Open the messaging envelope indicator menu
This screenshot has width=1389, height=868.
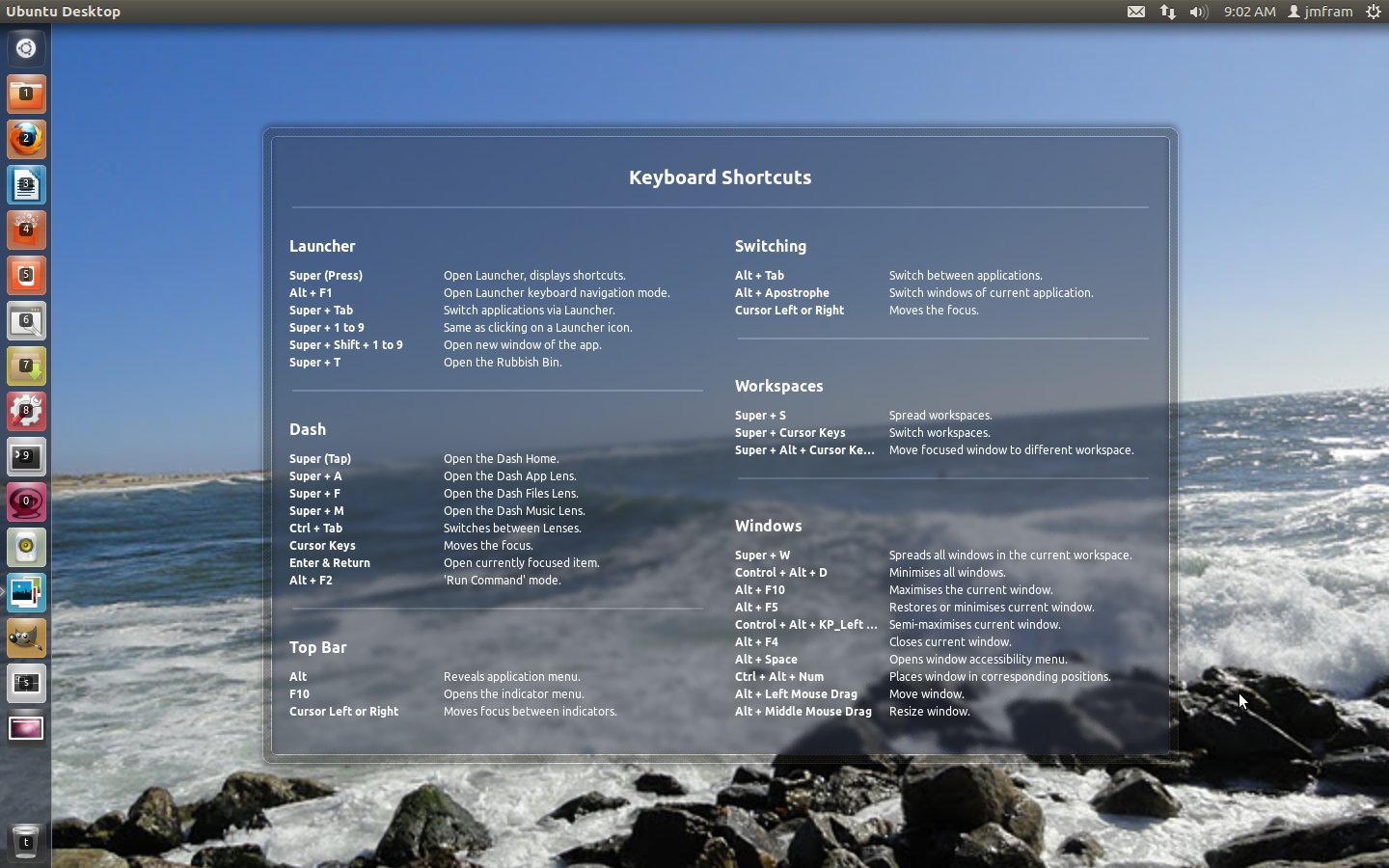pos(1135,12)
